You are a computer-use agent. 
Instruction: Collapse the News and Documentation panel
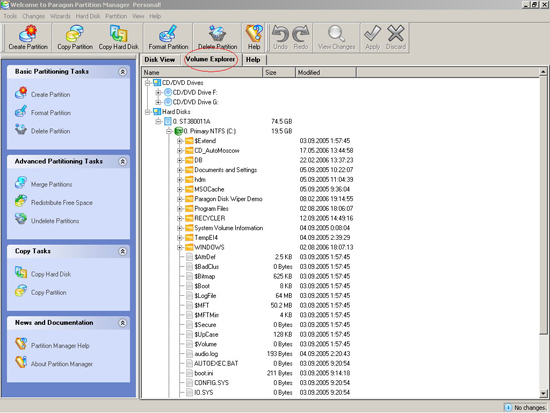[x=122, y=323]
